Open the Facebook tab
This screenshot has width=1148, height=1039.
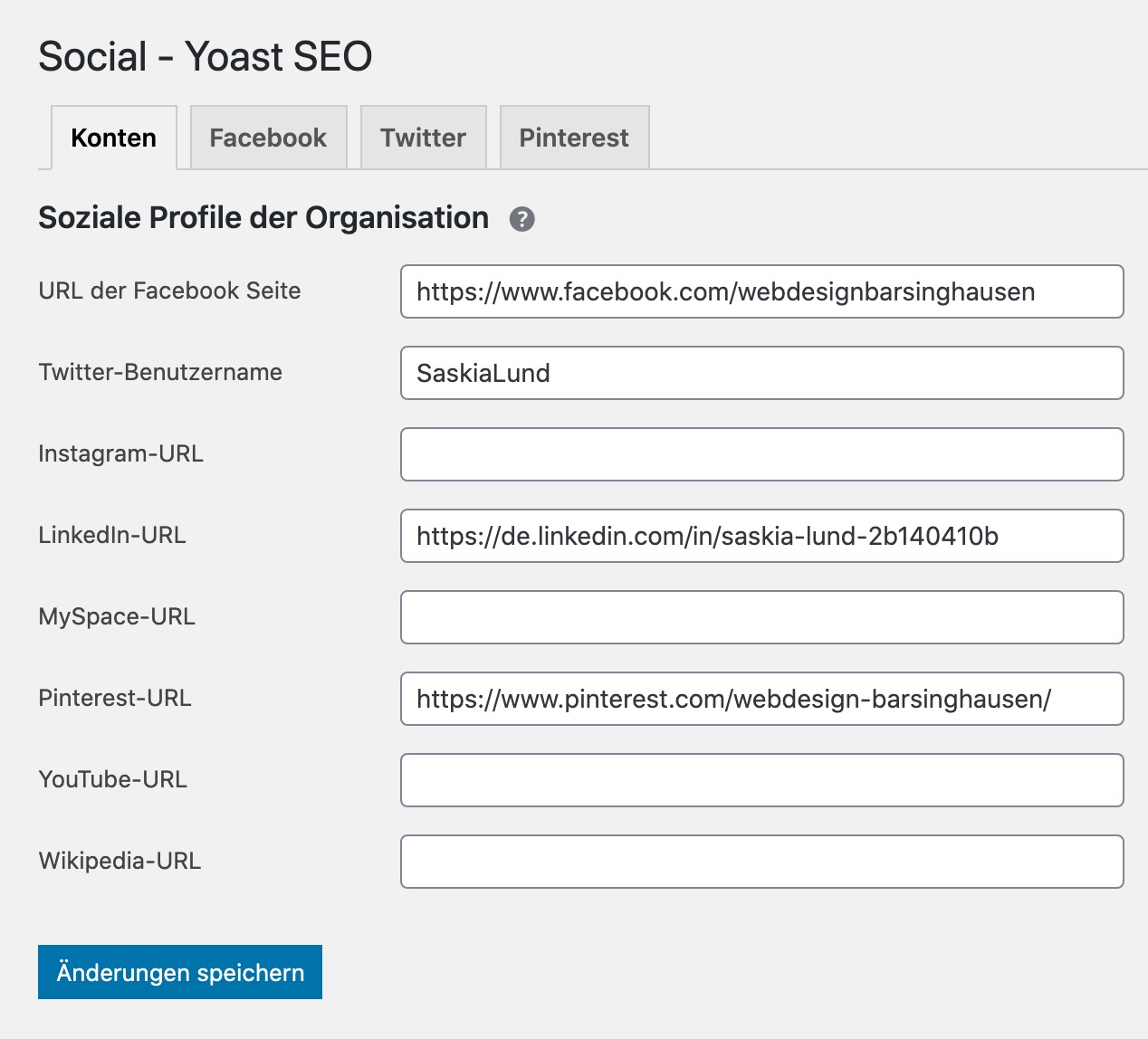(x=268, y=138)
